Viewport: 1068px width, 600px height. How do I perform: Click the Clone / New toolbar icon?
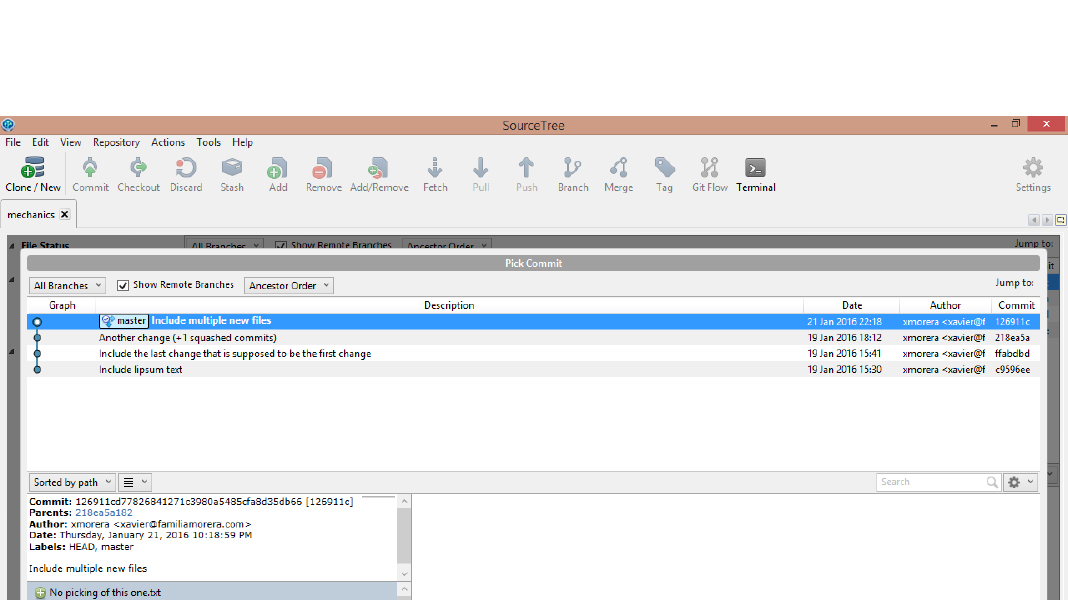pos(32,168)
